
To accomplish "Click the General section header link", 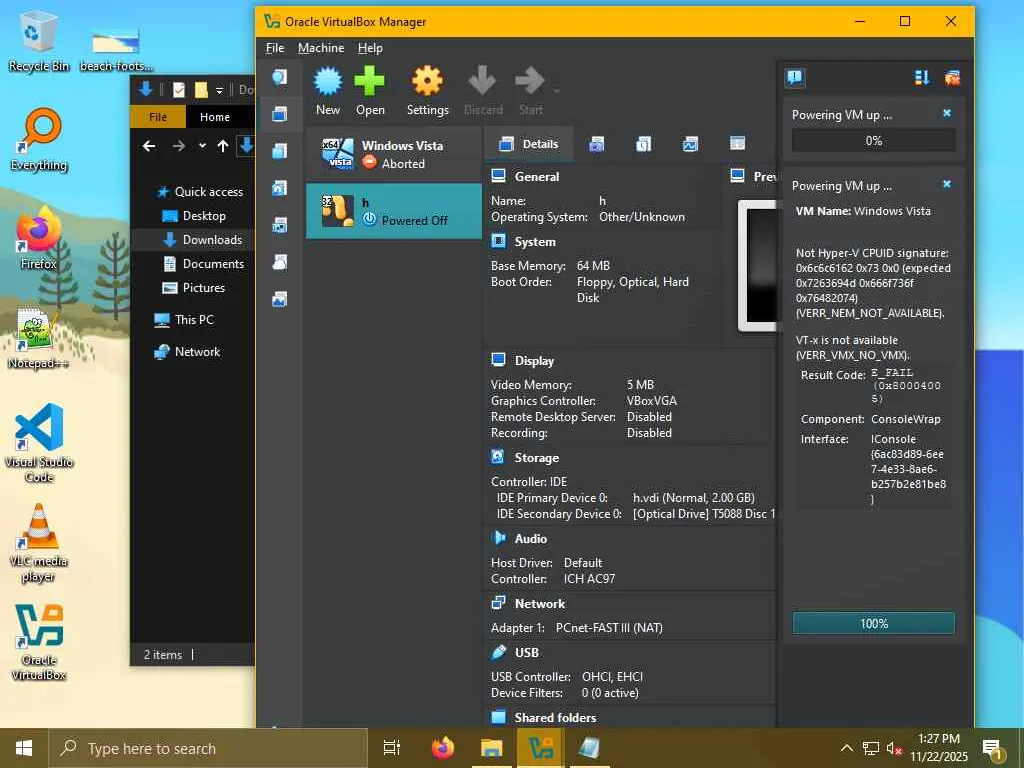I will [536, 176].
